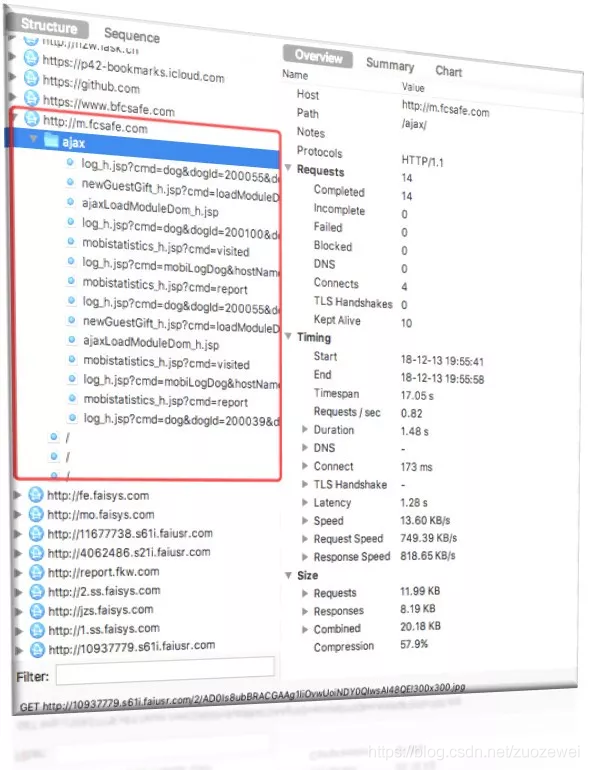589x770 pixels.
Task: Collapse the Requests section in Overview
Action: click(x=288, y=168)
